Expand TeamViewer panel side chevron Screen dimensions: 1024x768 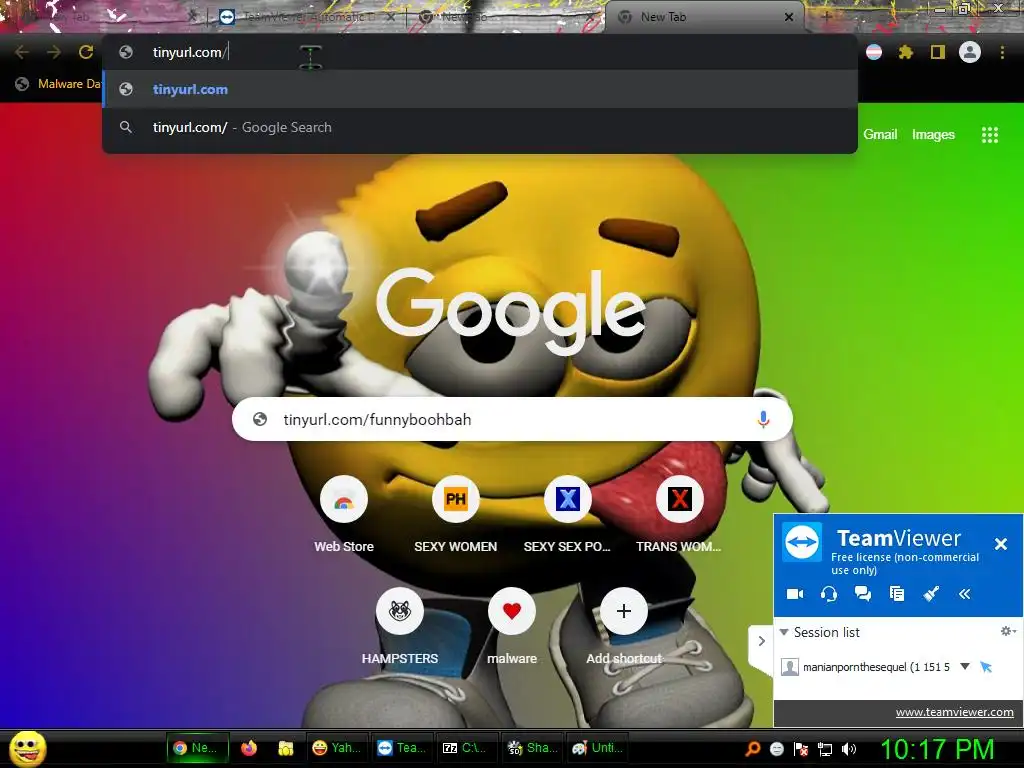pos(761,641)
